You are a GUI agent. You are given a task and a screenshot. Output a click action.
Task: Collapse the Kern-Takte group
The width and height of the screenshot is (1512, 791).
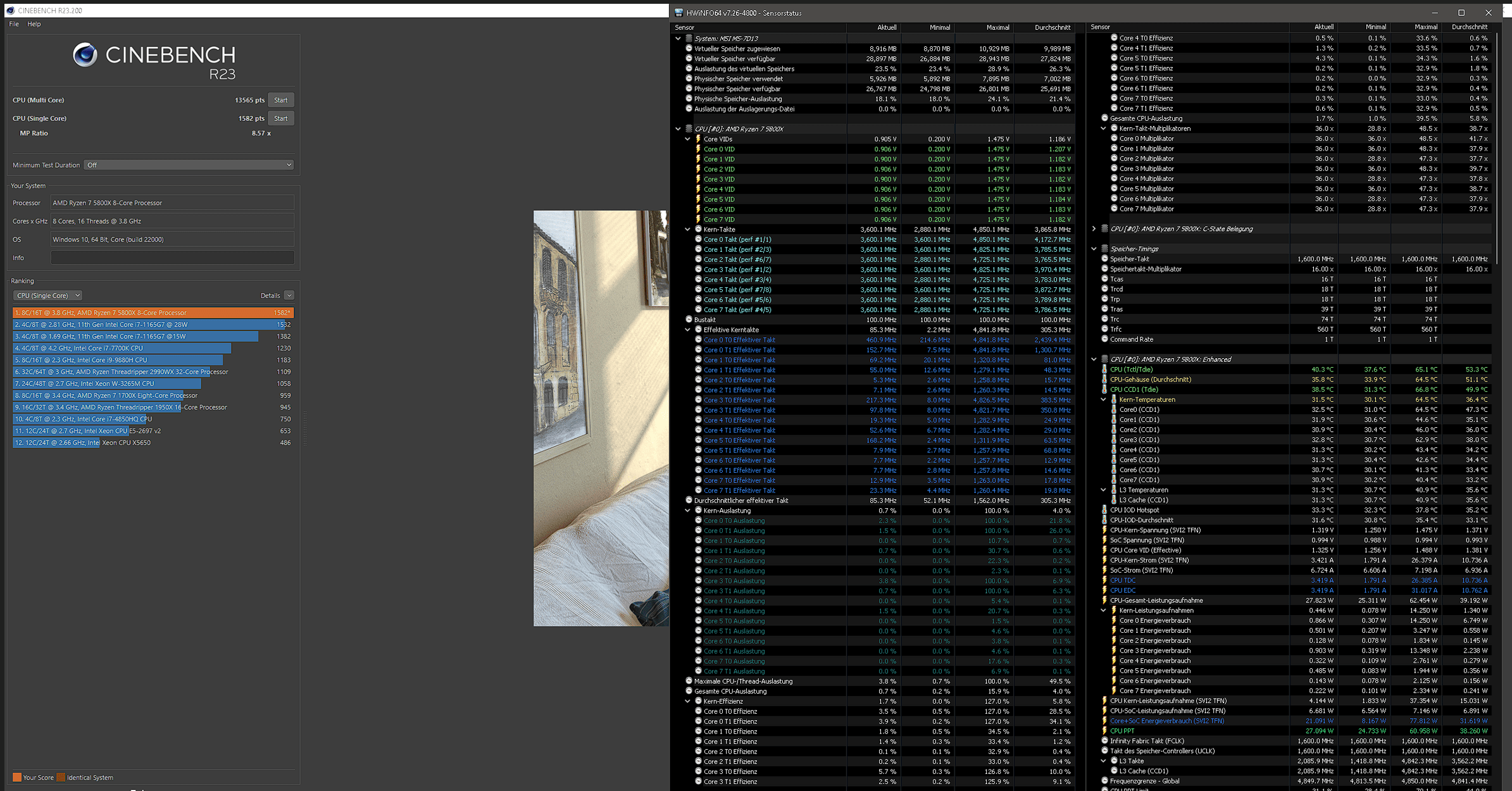tap(688, 230)
